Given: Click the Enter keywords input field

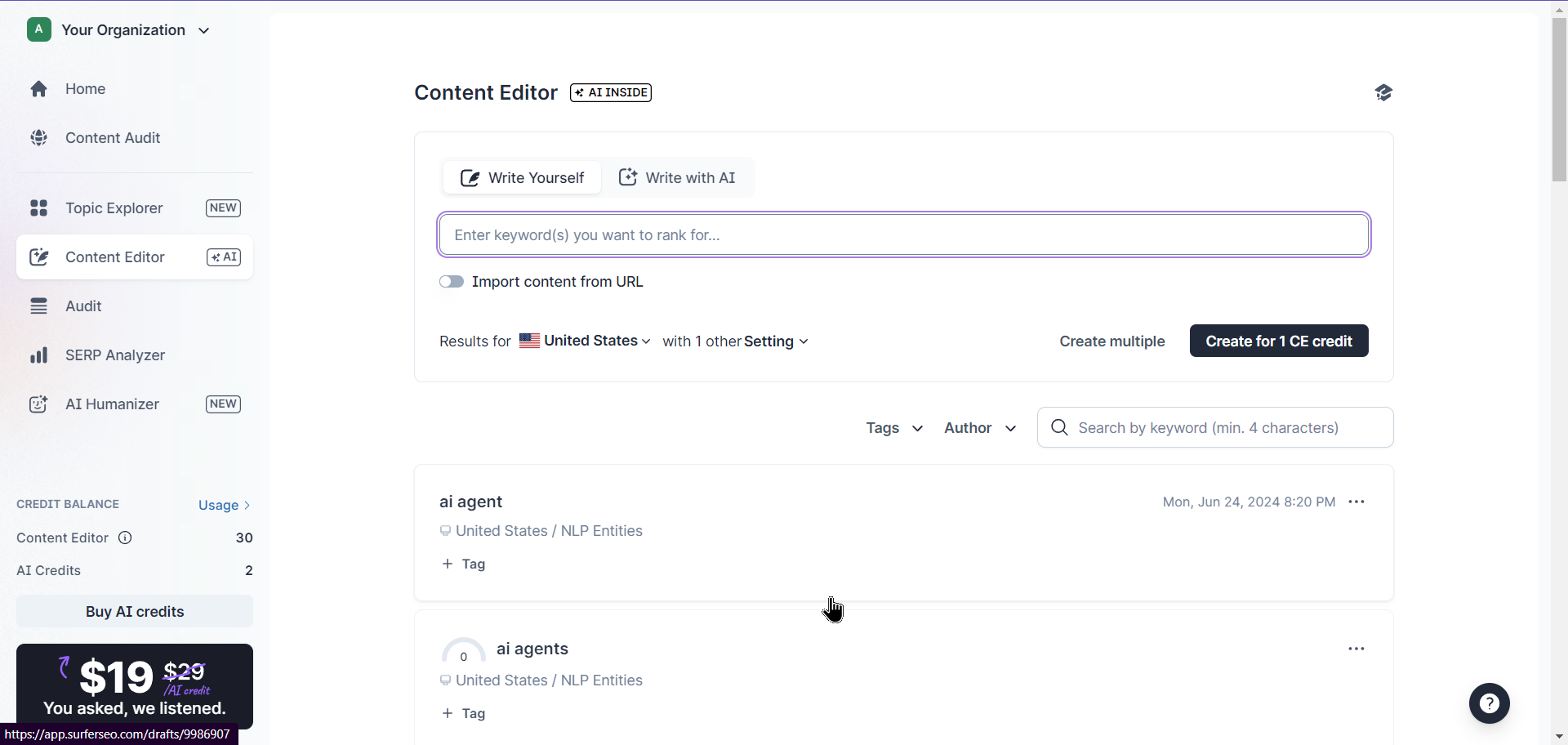Looking at the screenshot, I should [902, 234].
